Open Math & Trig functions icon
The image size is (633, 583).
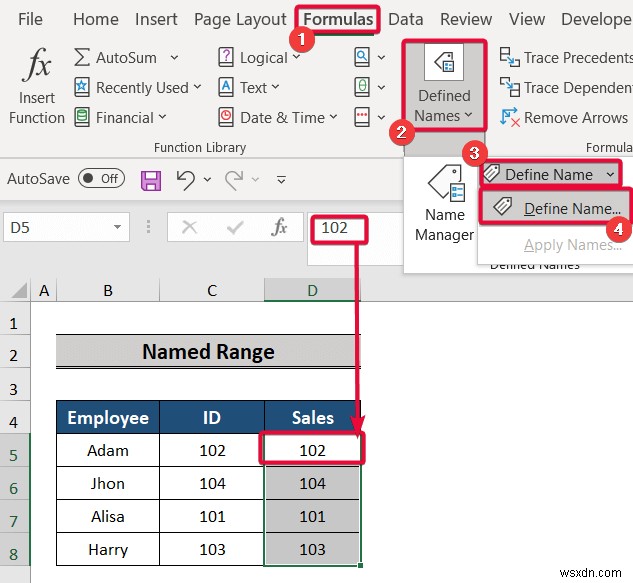click(x=362, y=87)
